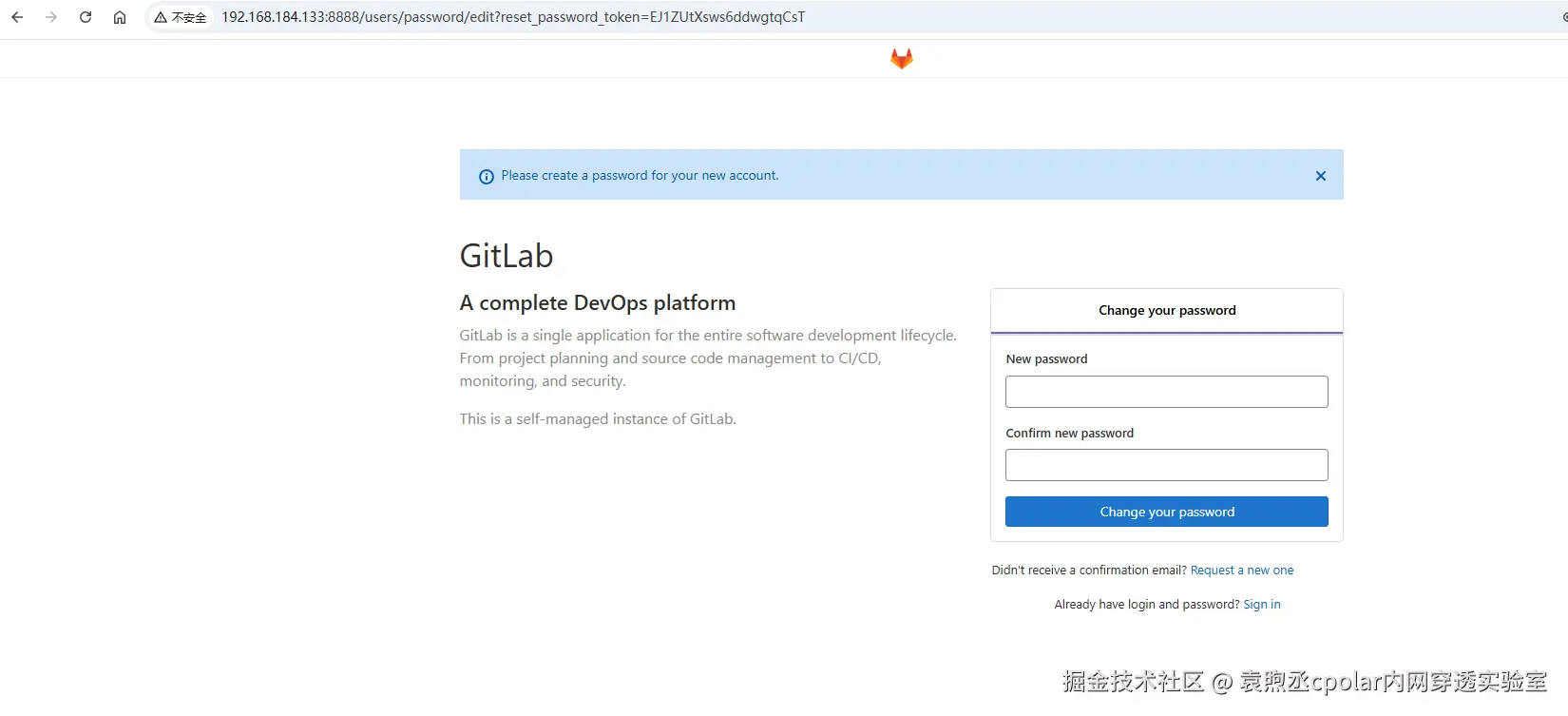Click the 'New password' label
The image size is (1568, 716).
1046,359
